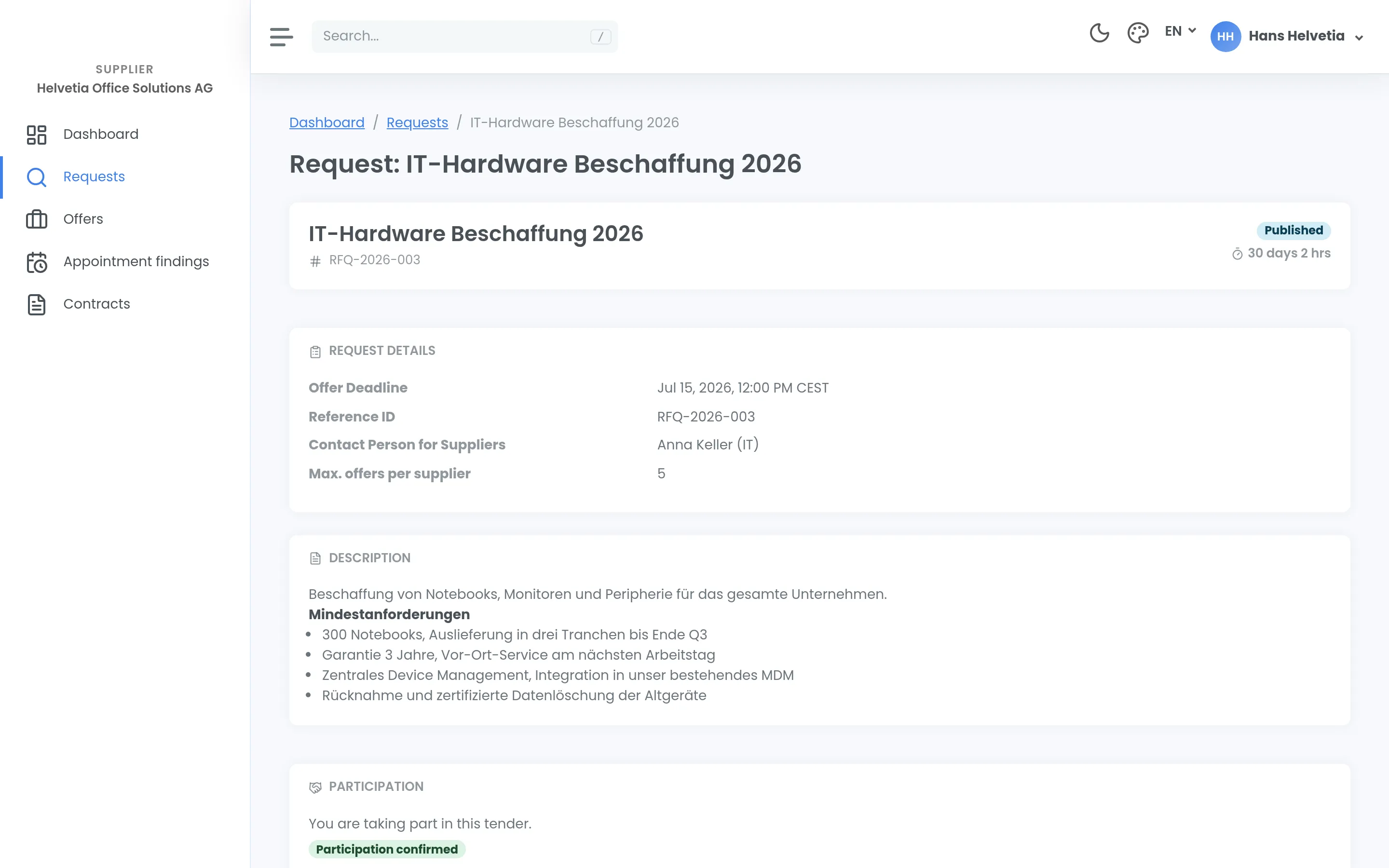Click the slash shortcut key badge
The height and width of the screenshot is (868, 1389).
point(600,37)
